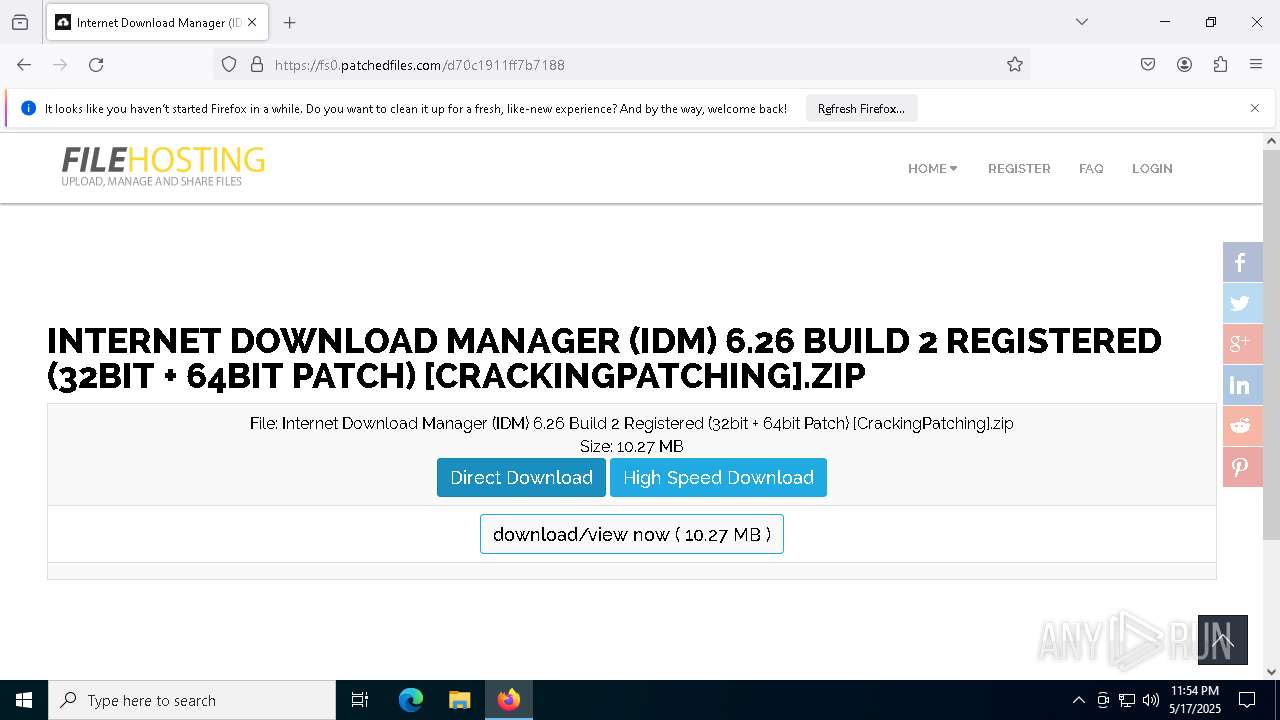This screenshot has height=720, width=1280.
Task: Open the Pocket save icon
Action: 1148,64
